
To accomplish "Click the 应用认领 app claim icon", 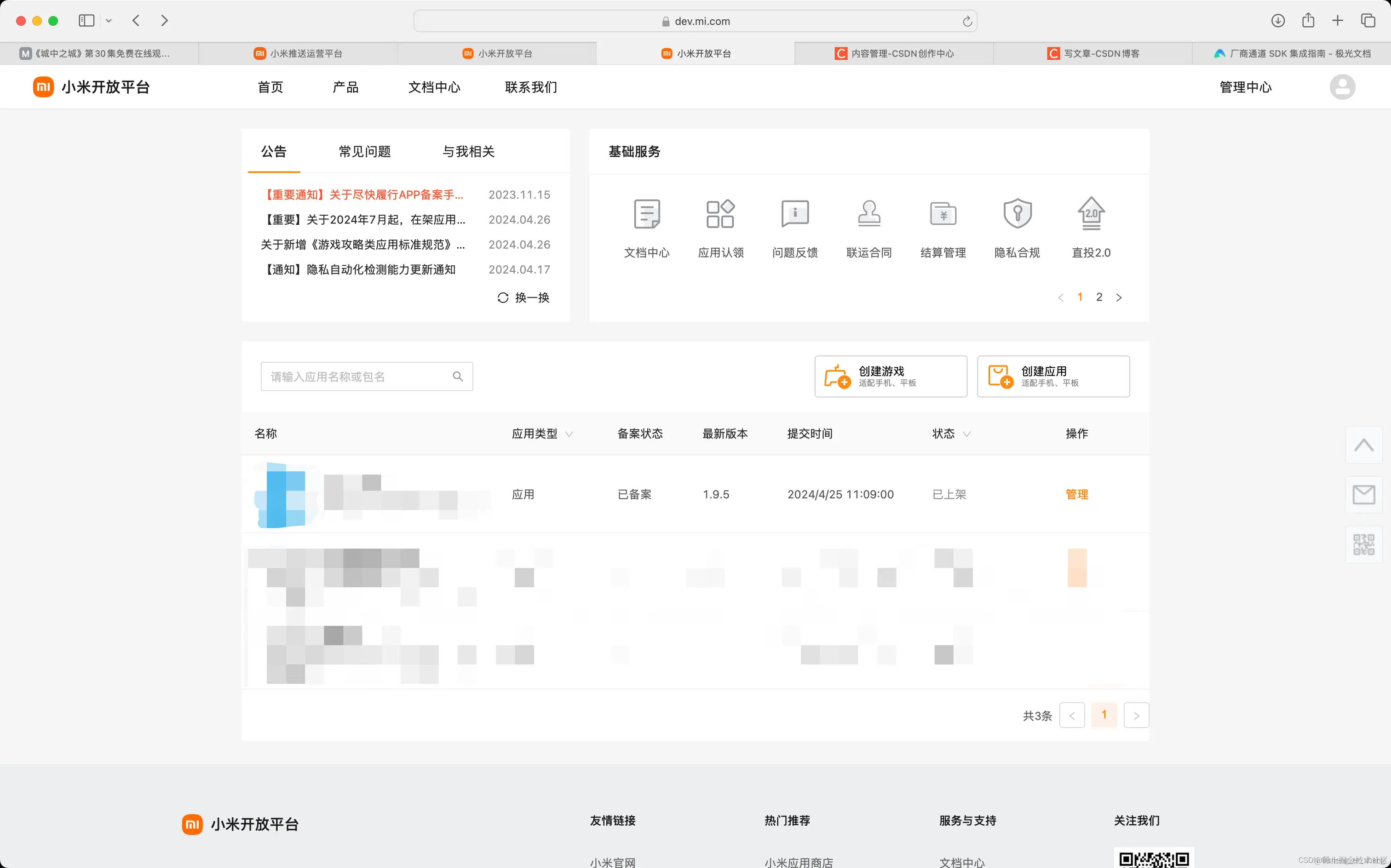I will coord(721,214).
